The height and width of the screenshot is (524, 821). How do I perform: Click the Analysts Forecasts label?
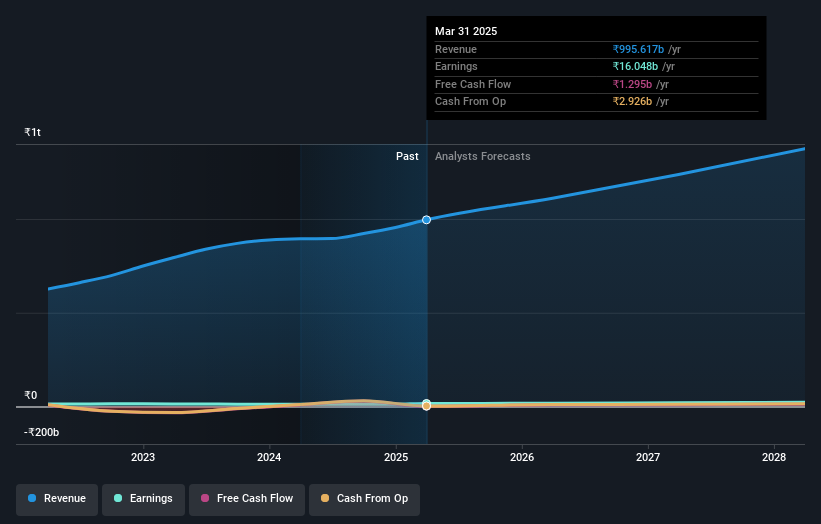pos(482,157)
